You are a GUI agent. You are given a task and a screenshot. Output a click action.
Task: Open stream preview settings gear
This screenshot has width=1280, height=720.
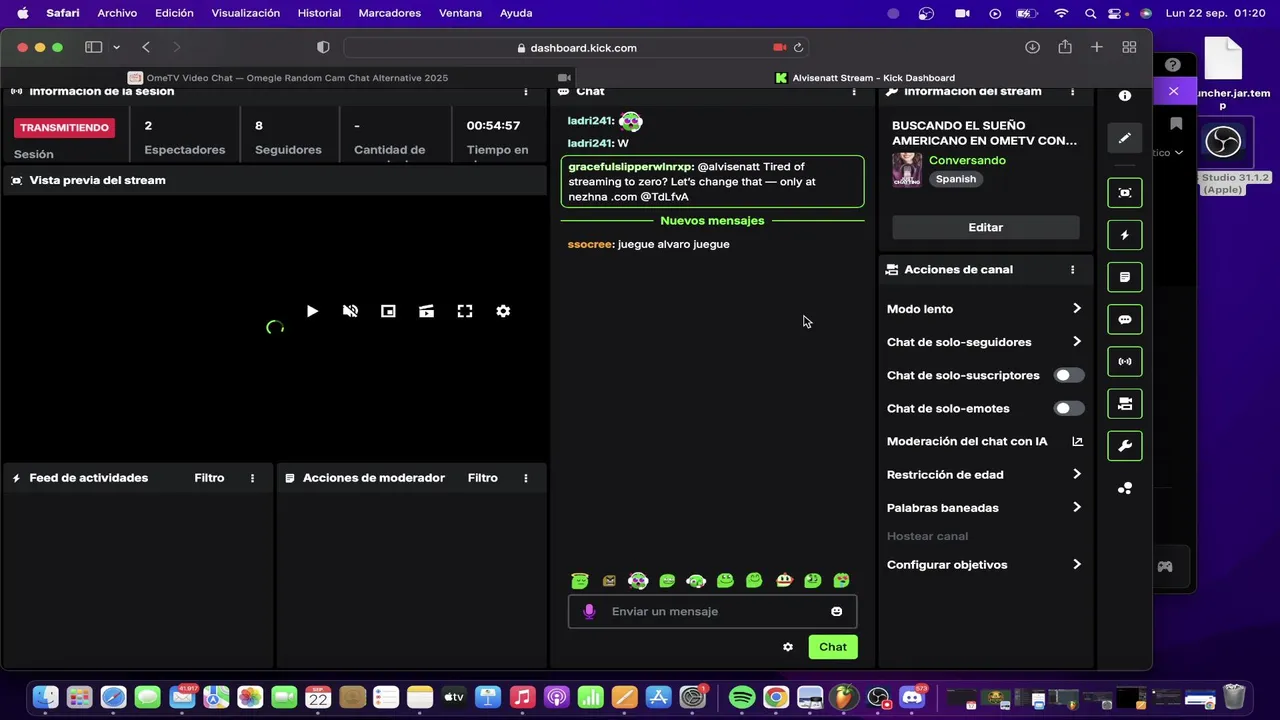pos(503,311)
